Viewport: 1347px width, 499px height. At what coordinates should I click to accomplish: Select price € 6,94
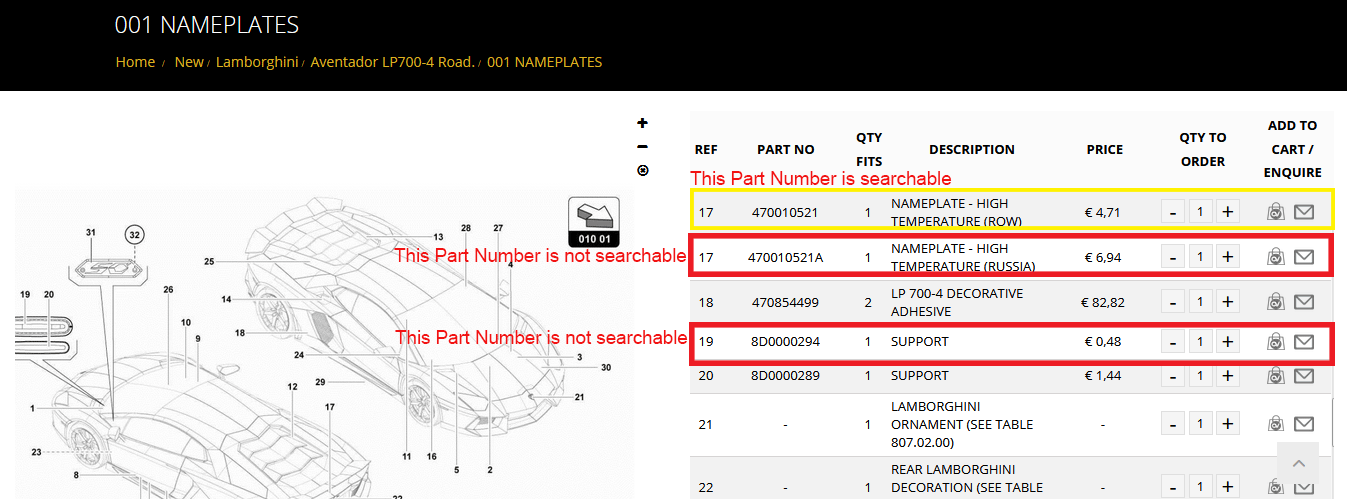point(1104,258)
